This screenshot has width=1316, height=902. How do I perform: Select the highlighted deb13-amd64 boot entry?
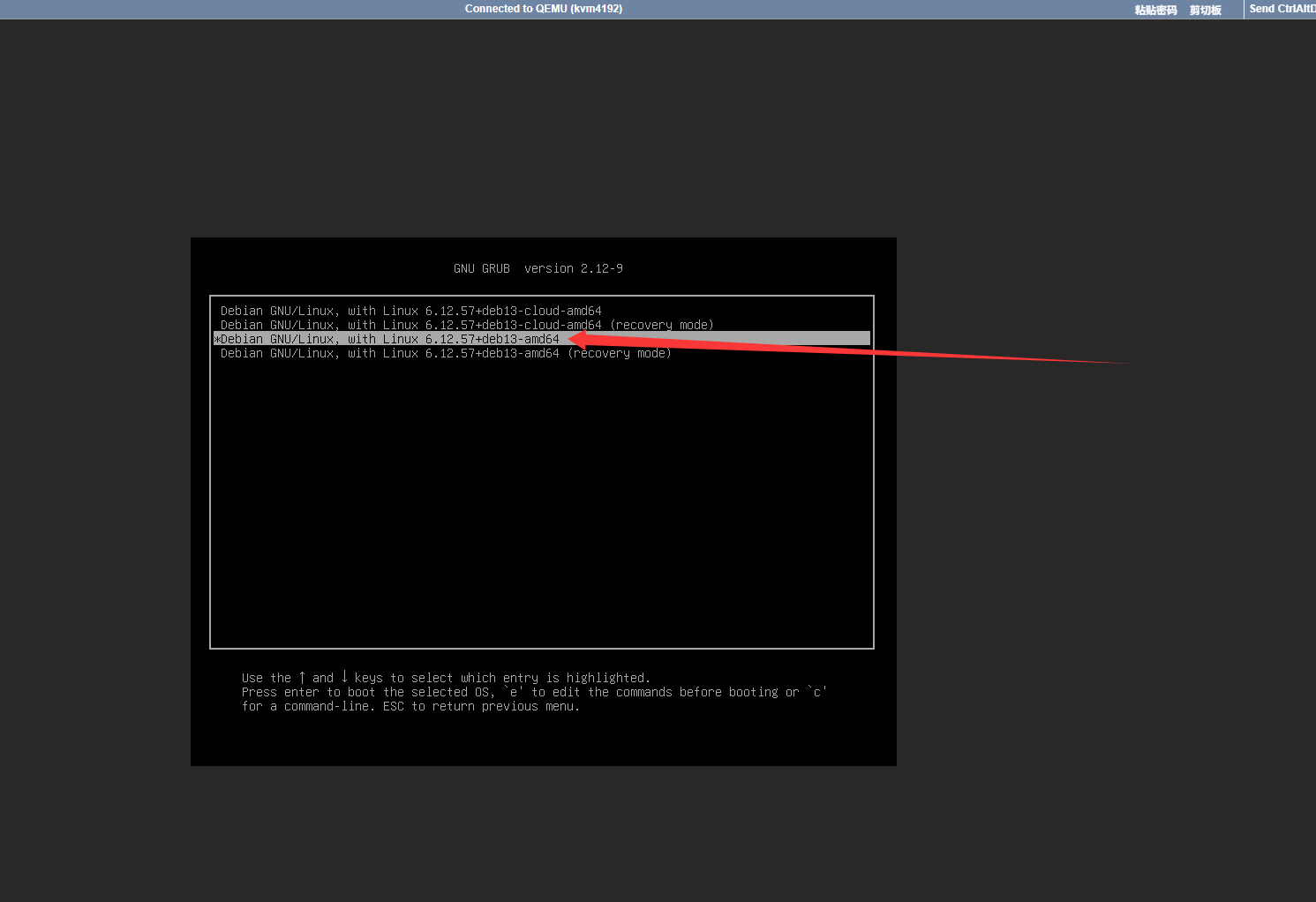389,339
